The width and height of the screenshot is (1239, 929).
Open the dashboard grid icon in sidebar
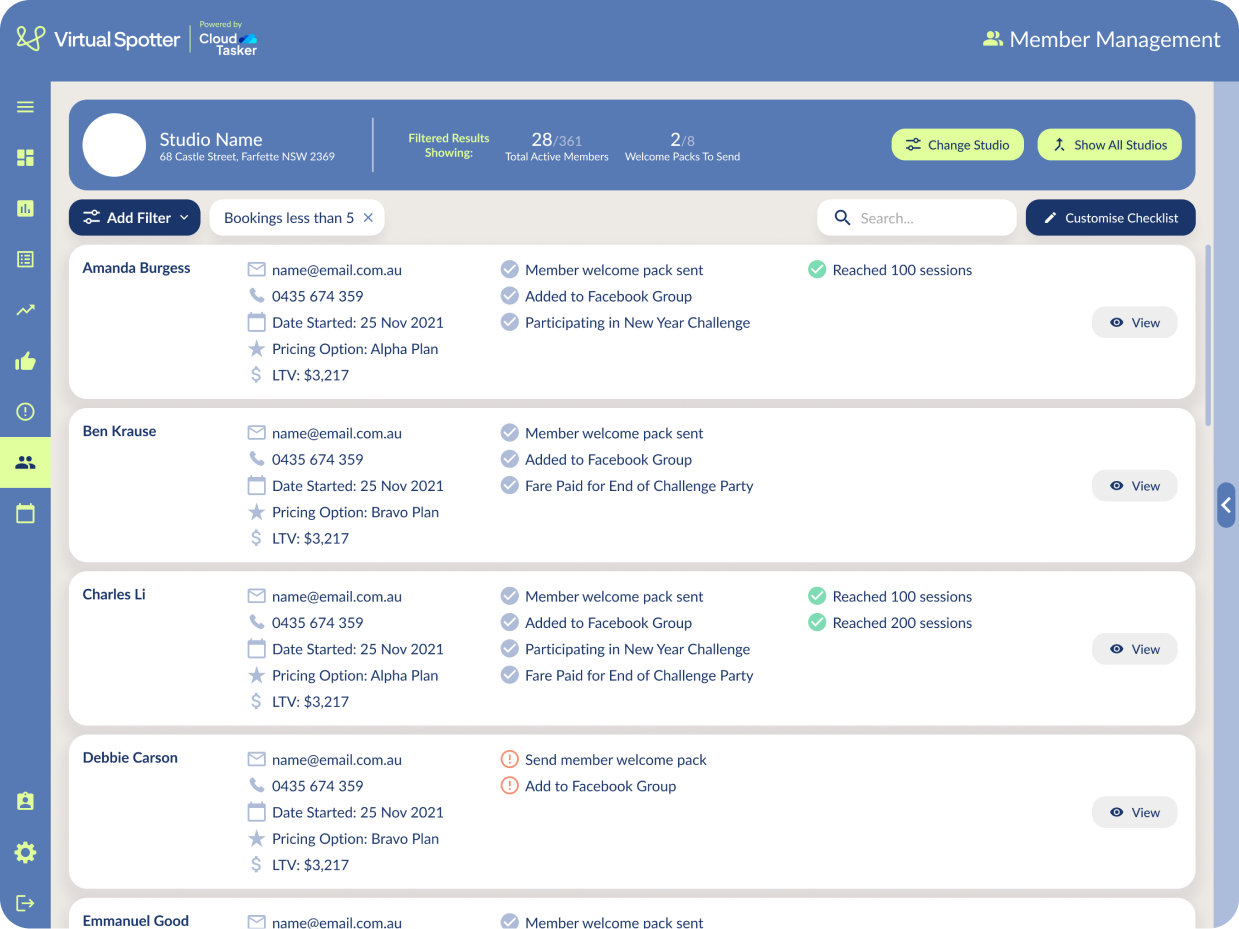(25, 158)
